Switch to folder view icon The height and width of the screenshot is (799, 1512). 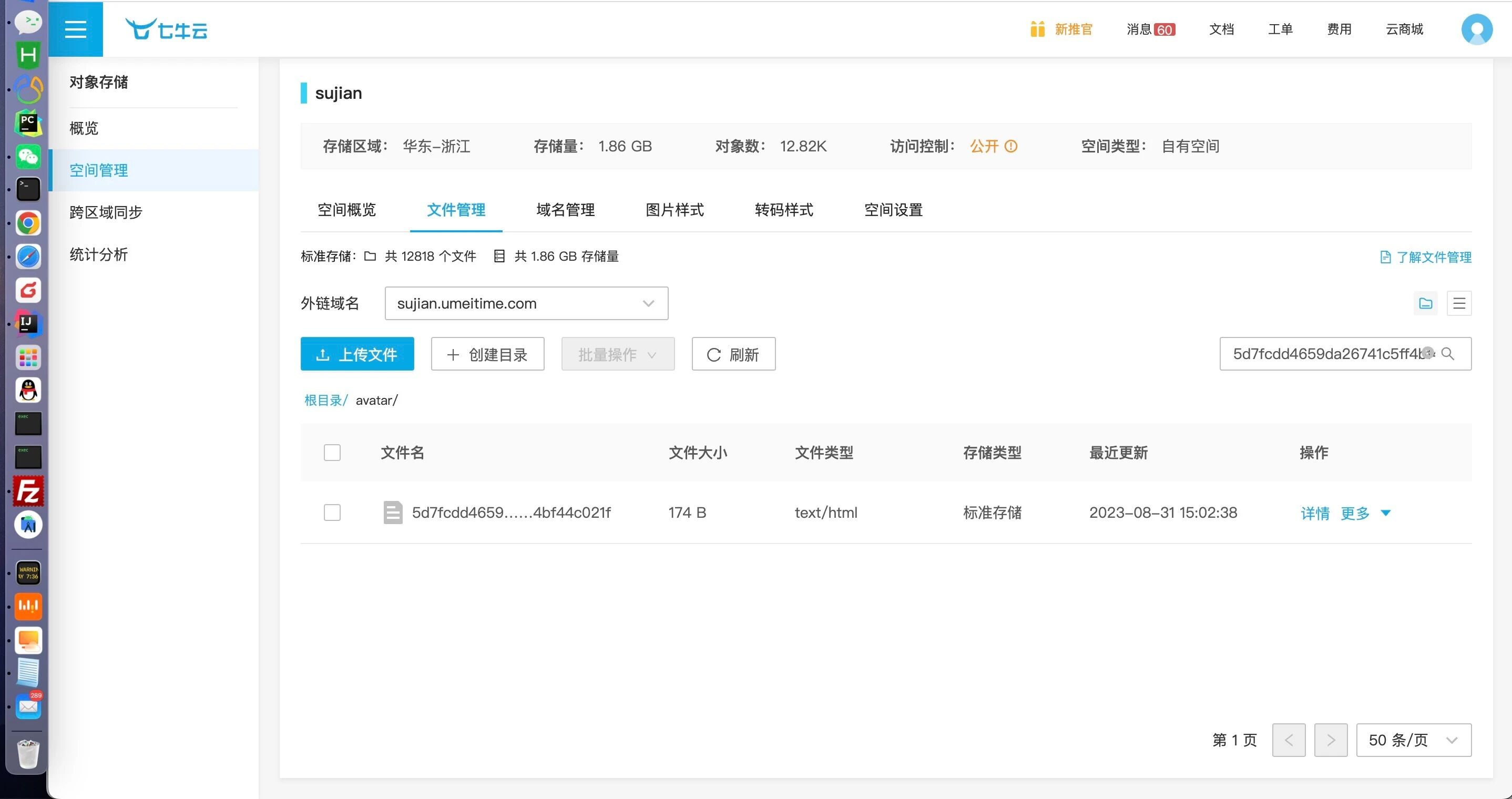(x=1425, y=303)
